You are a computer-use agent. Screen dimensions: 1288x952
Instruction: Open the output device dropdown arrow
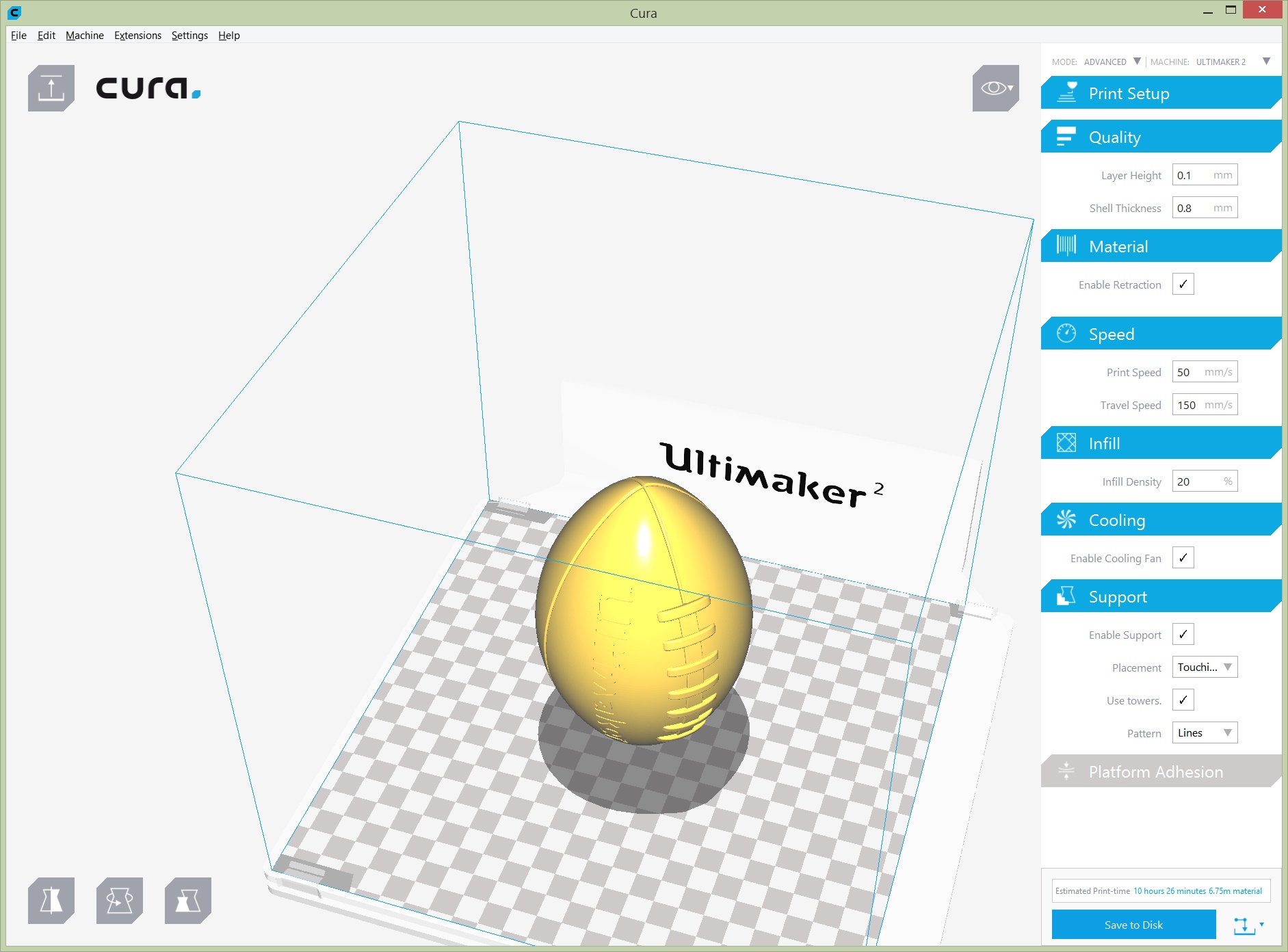1262,925
